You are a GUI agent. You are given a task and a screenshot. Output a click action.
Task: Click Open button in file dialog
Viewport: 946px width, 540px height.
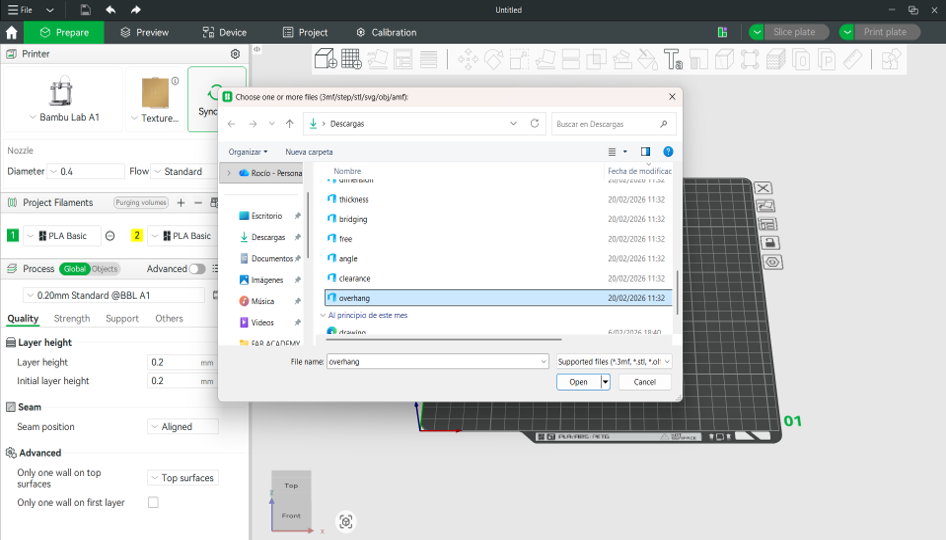click(579, 382)
